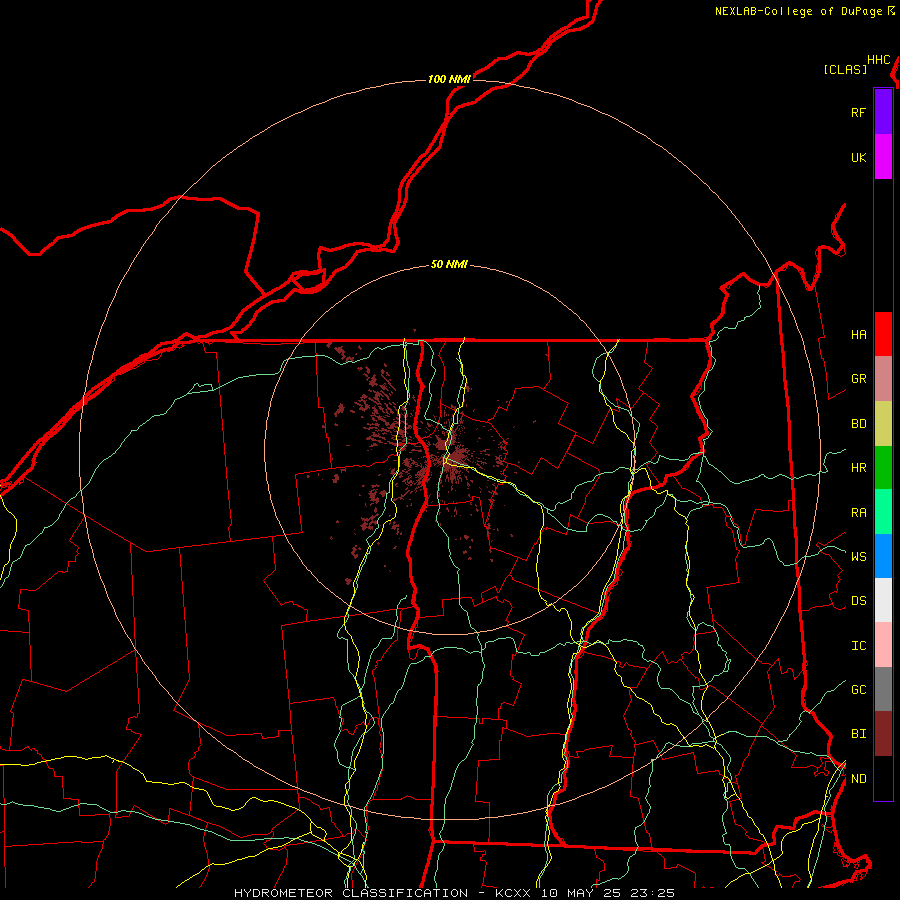This screenshot has height=900, width=900.
Task: Select the GC gray legend swatch
Action: [x=883, y=689]
